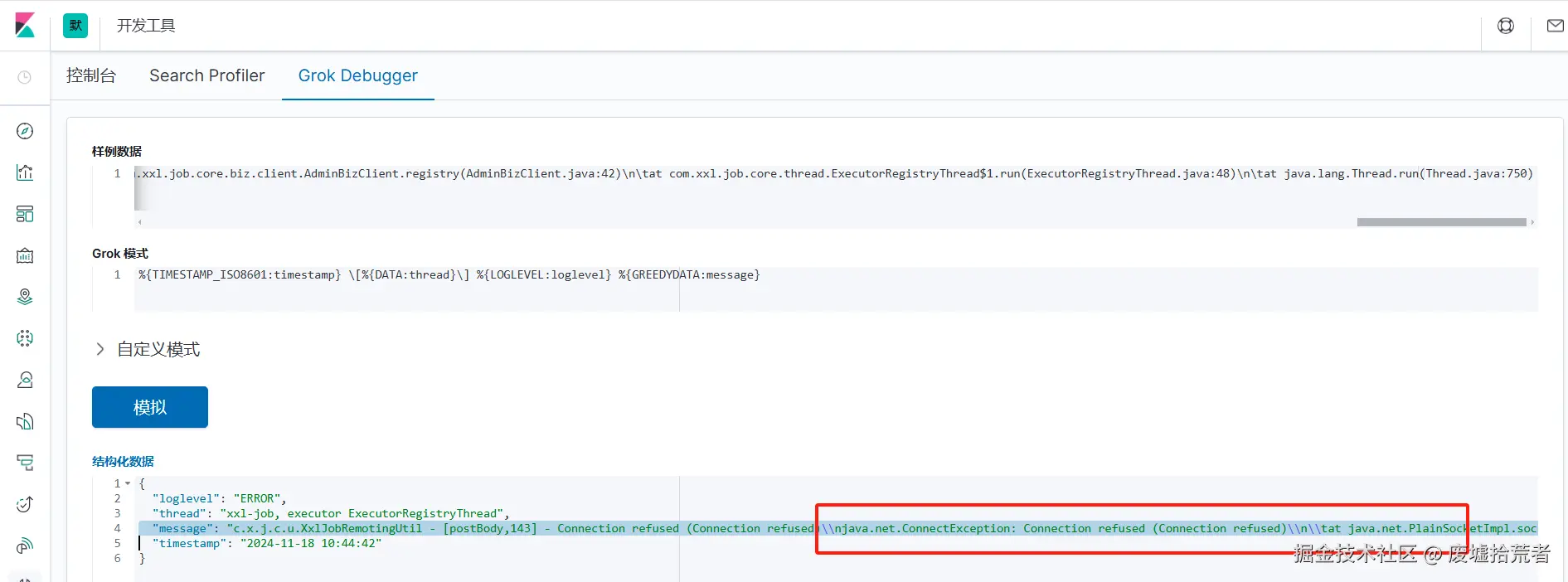The height and width of the screenshot is (582, 1568).
Task: Click the help lifebuoy icon in header
Action: point(1506,26)
